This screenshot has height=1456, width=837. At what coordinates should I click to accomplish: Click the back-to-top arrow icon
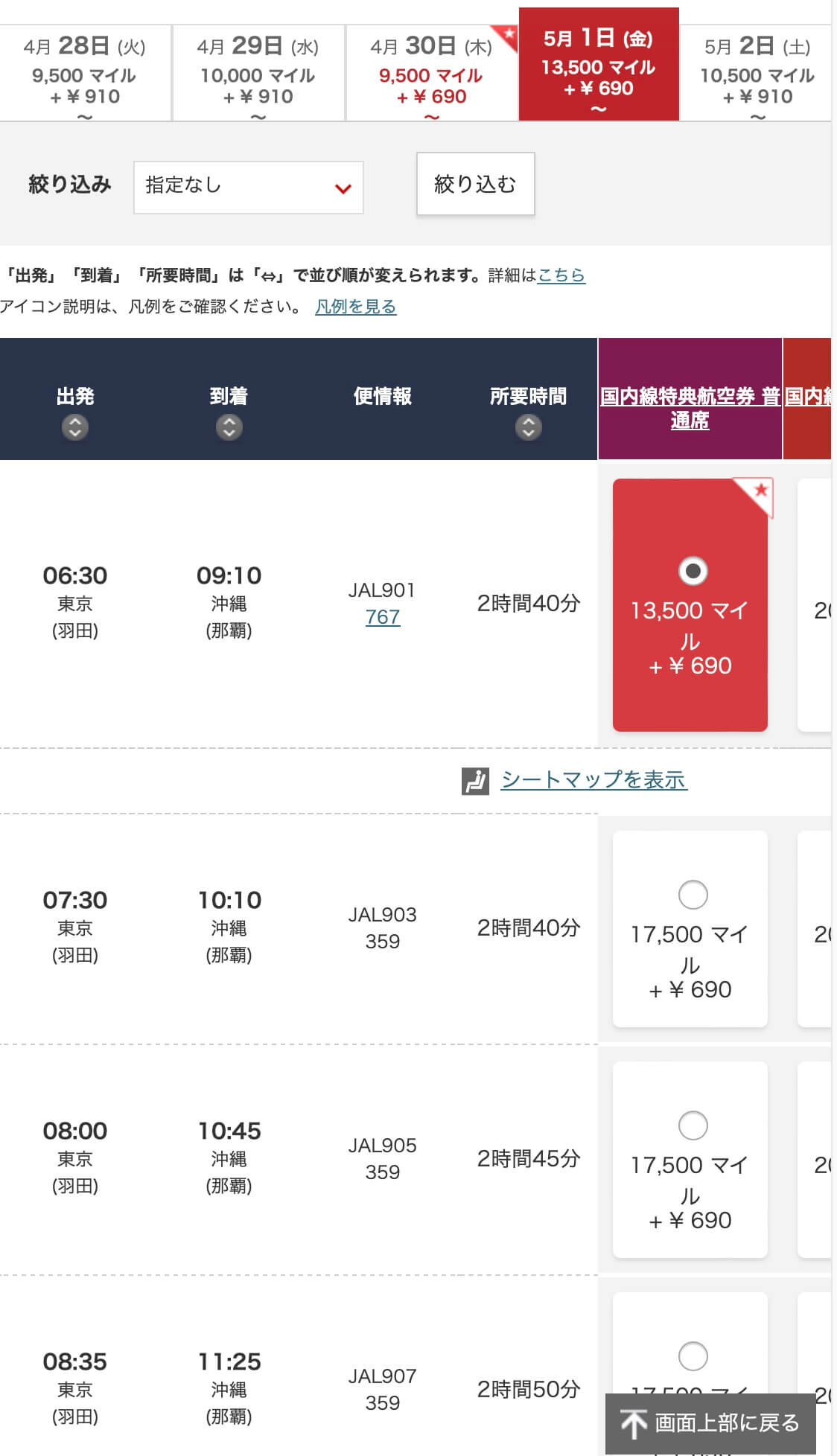634,1423
